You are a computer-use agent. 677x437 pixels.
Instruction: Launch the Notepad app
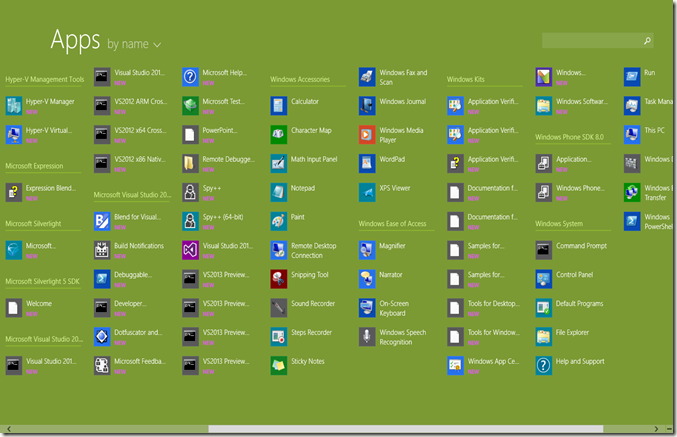pyautogui.click(x=278, y=191)
